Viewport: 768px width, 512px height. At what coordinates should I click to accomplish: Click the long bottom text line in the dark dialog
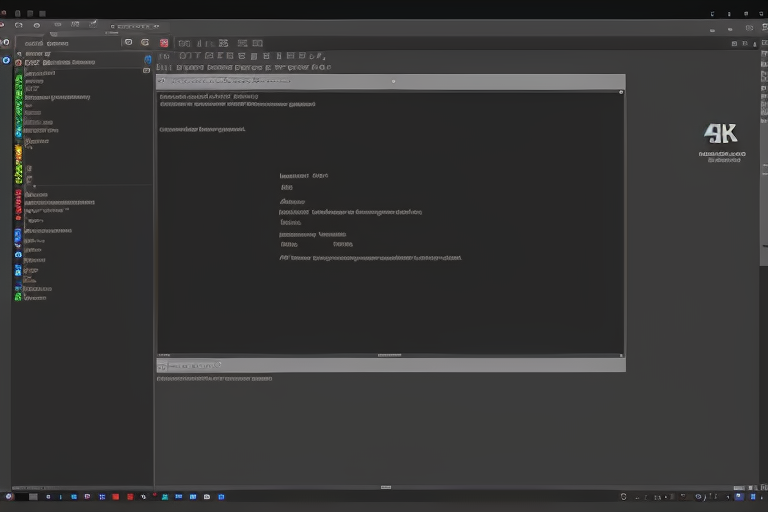point(370,258)
